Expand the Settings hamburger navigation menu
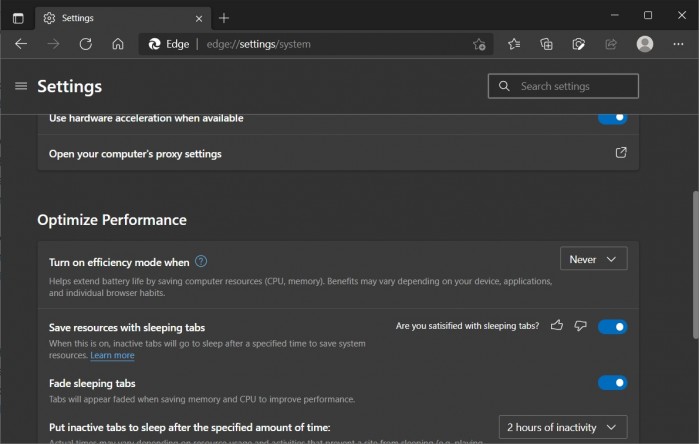The width and height of the screenshot is (700, 444). pyautogui.click(x=21, y=86)
